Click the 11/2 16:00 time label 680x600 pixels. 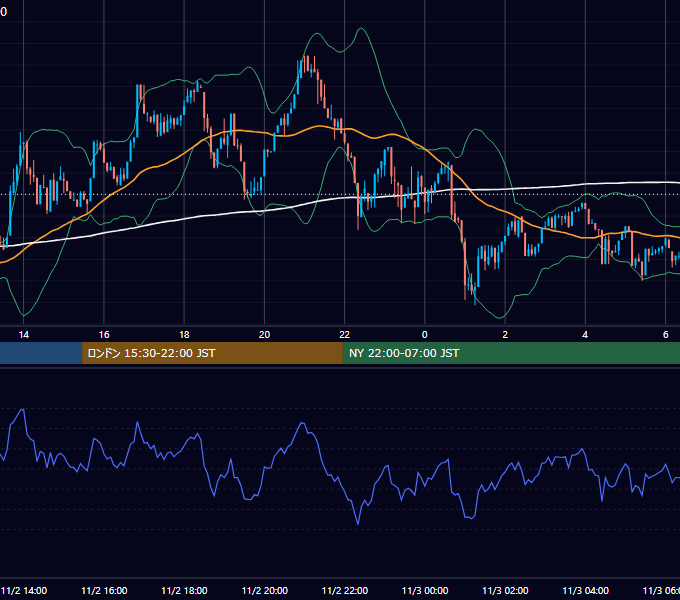(x=104, y=590)
